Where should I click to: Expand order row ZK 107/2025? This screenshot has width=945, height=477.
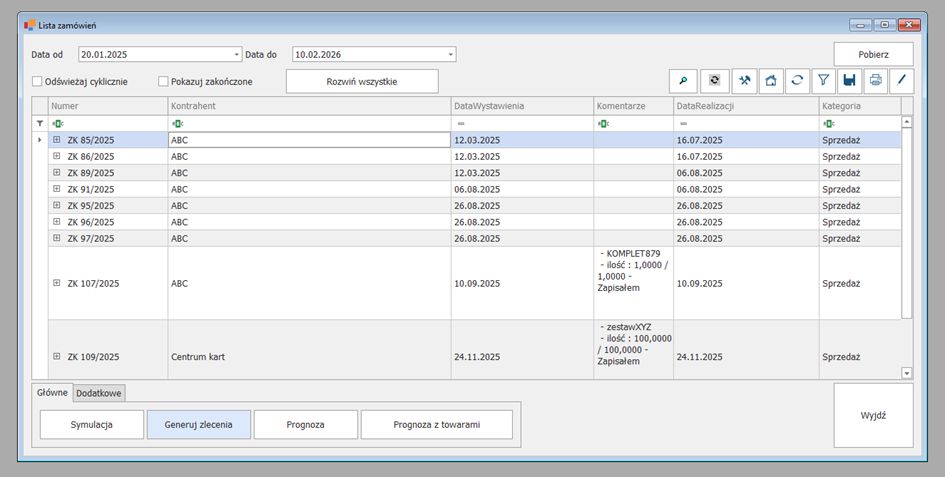click(x=57, y=283)
